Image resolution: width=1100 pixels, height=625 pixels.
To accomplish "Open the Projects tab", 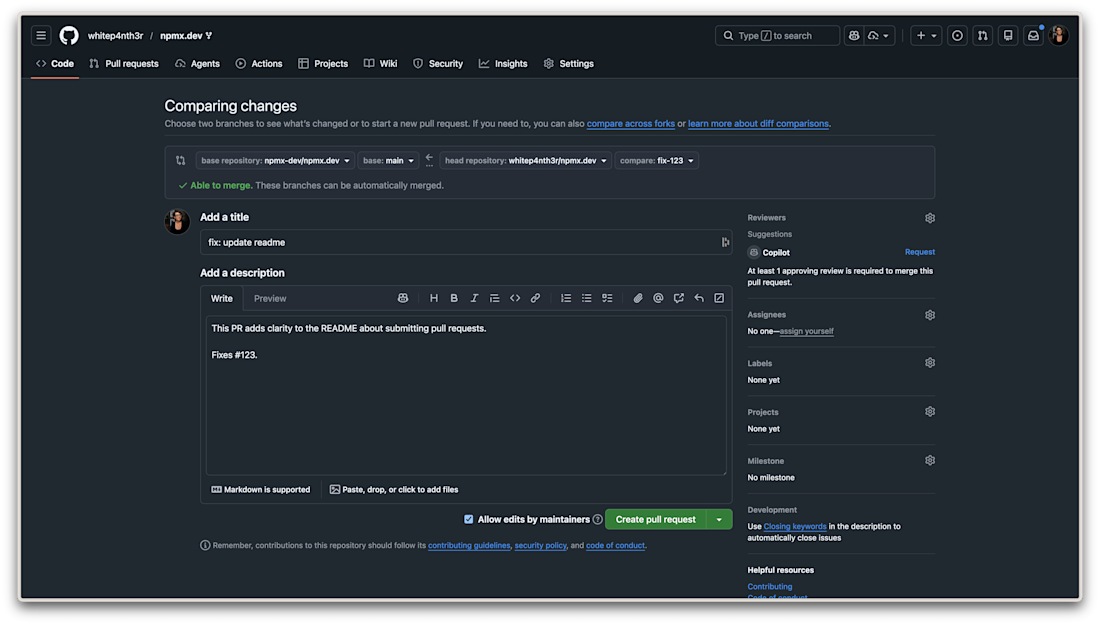I will click(323, 63).
